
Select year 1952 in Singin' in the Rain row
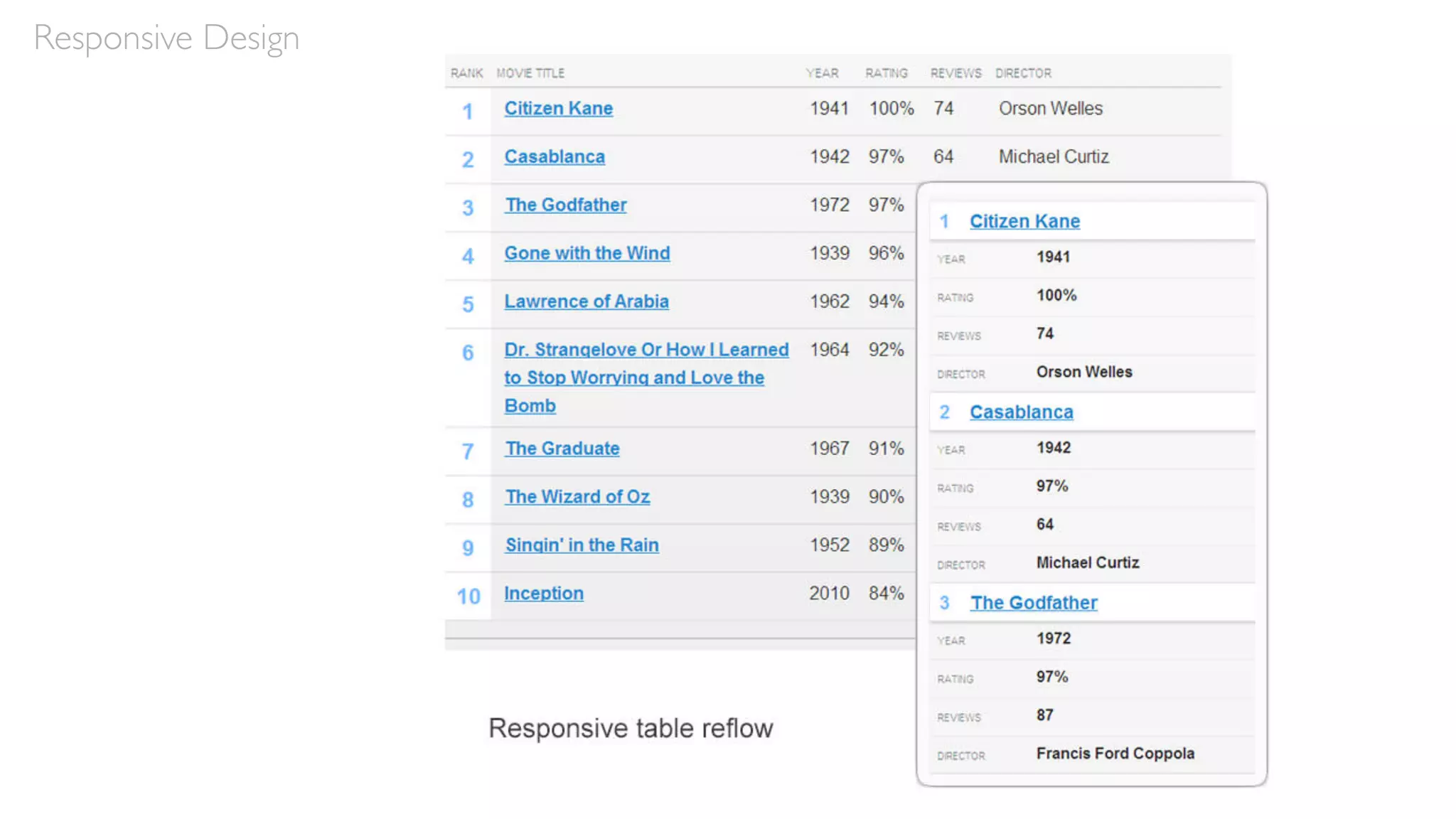[829, 546]
